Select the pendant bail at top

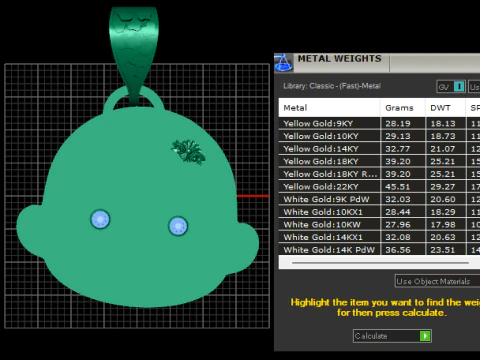tap(133, 55)
